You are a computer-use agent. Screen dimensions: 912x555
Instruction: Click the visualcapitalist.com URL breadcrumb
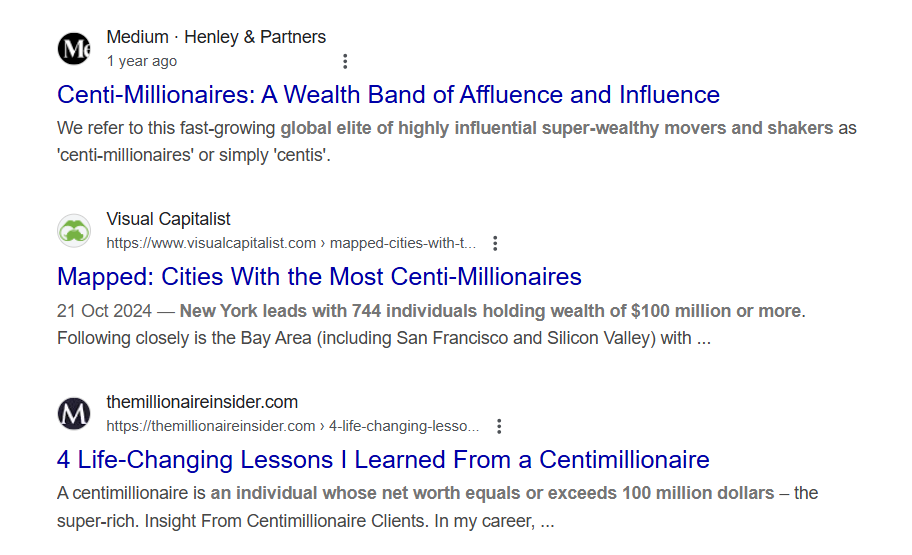pyautogui.click(x=291, y=243)
